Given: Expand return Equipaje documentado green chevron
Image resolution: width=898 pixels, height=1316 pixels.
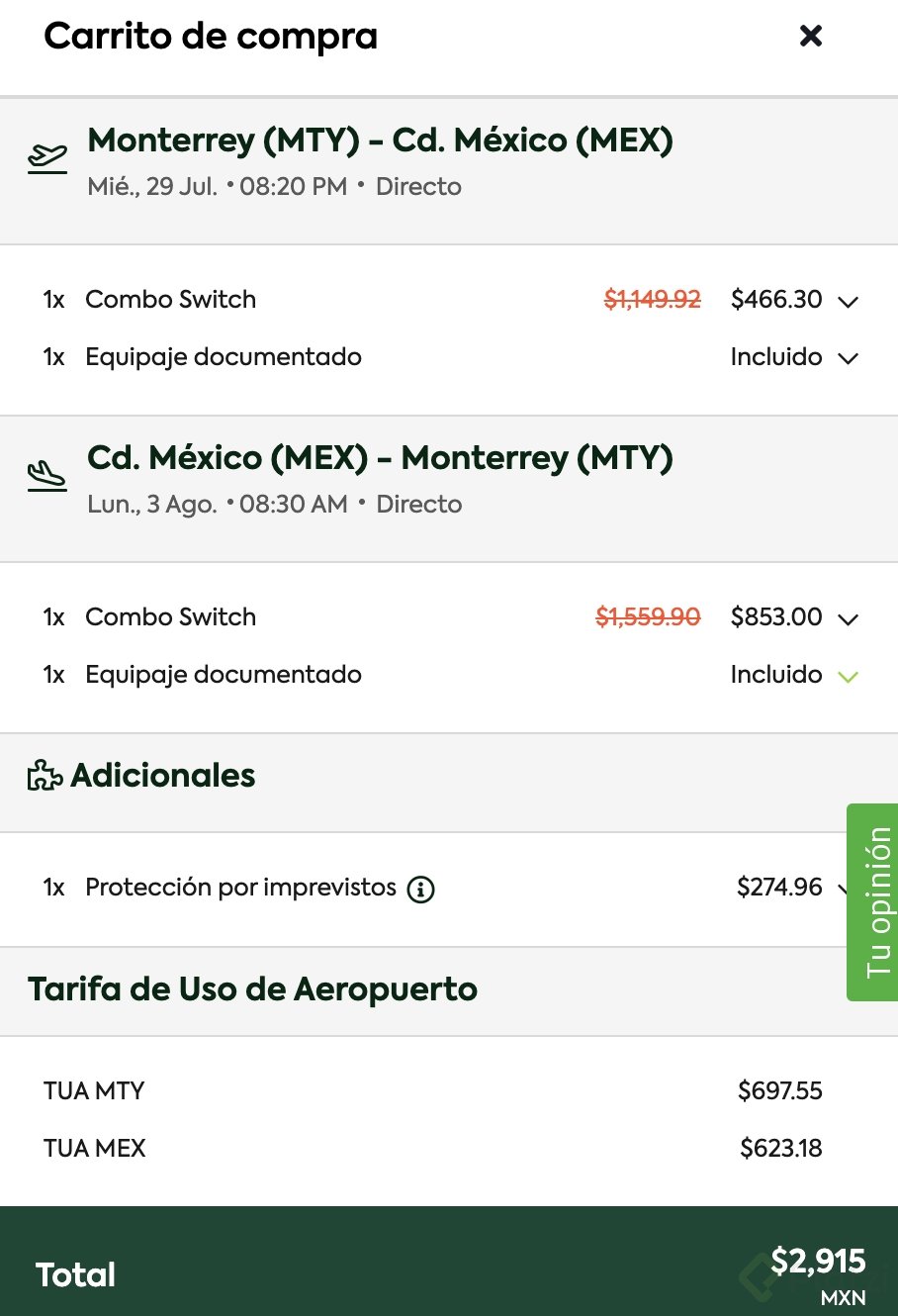Looking at the screenshot, I should click(848, 676).
